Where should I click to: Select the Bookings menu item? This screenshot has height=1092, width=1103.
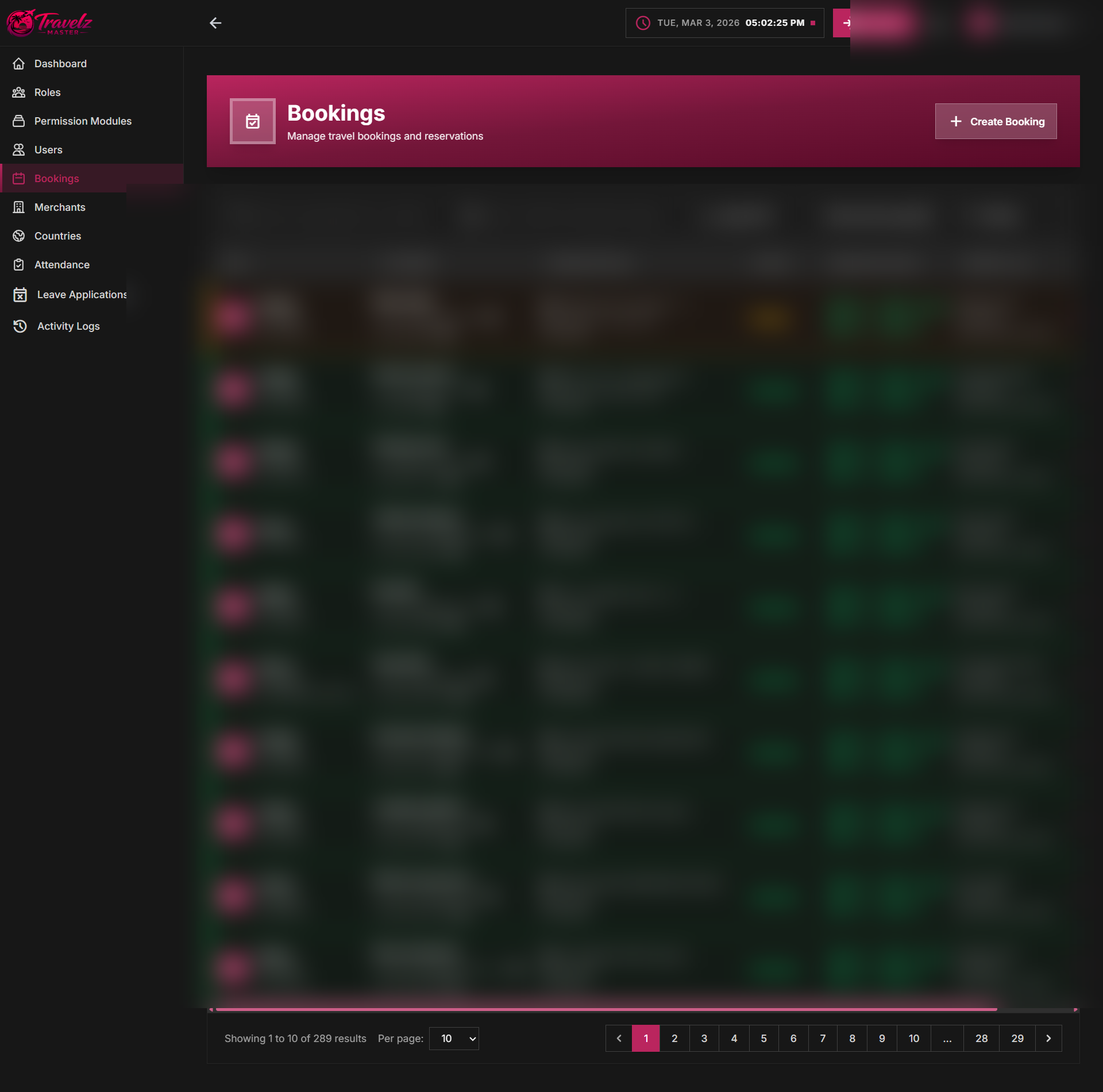[92, 179]
